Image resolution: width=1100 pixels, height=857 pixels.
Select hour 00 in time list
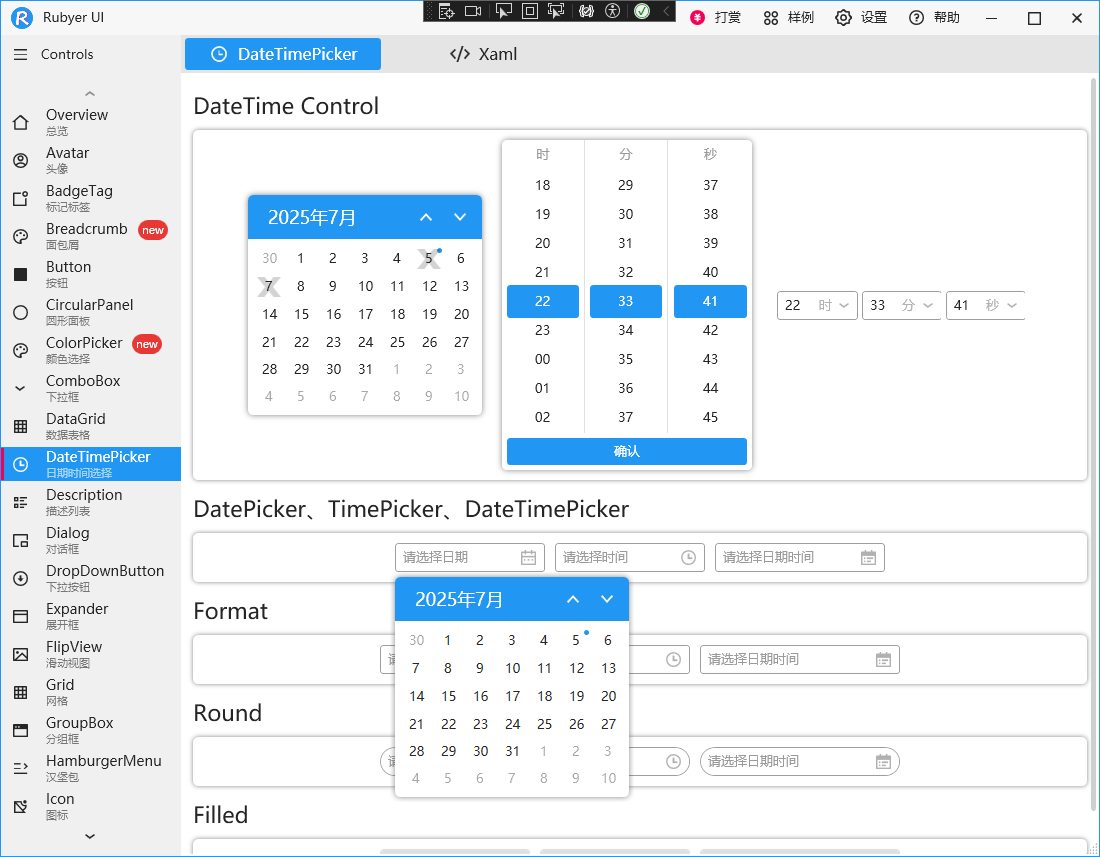[x=542, y=359]
